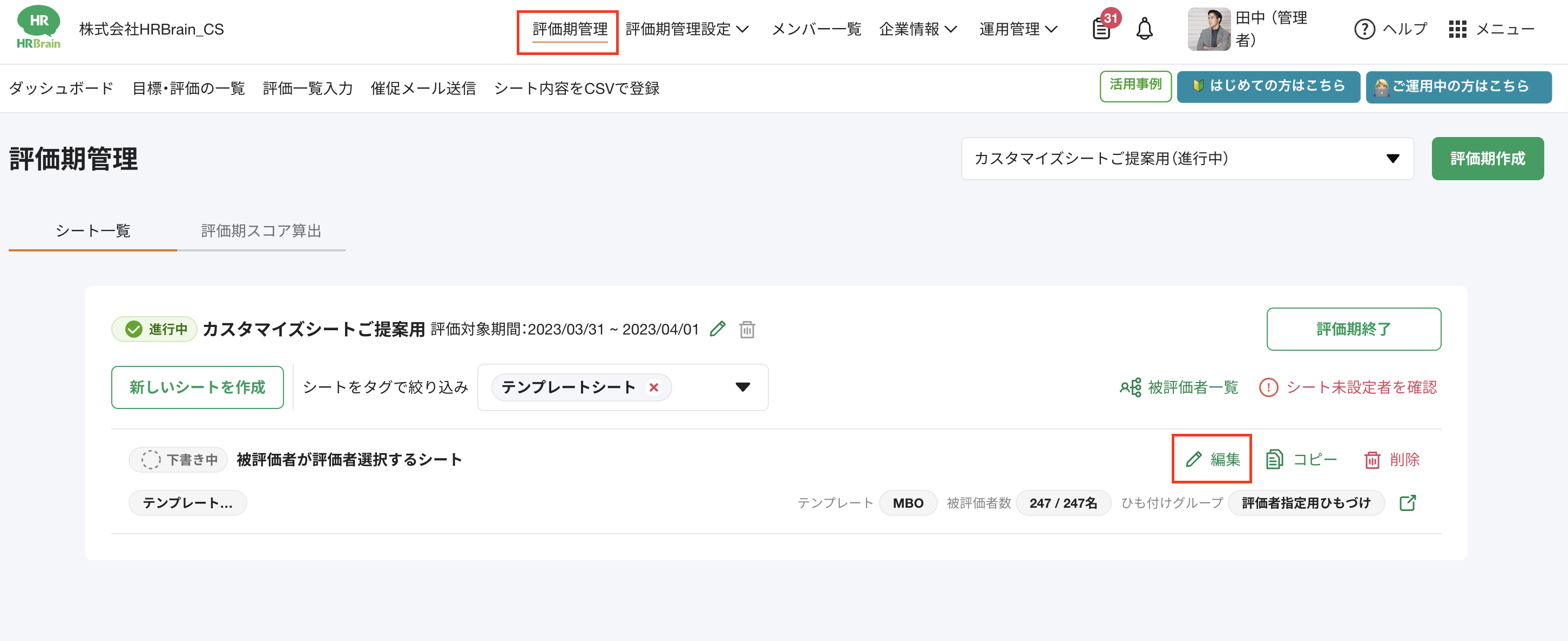Open the tasks clipboard icon showing 31
1568x641 pixels.
coord(1101,30)
